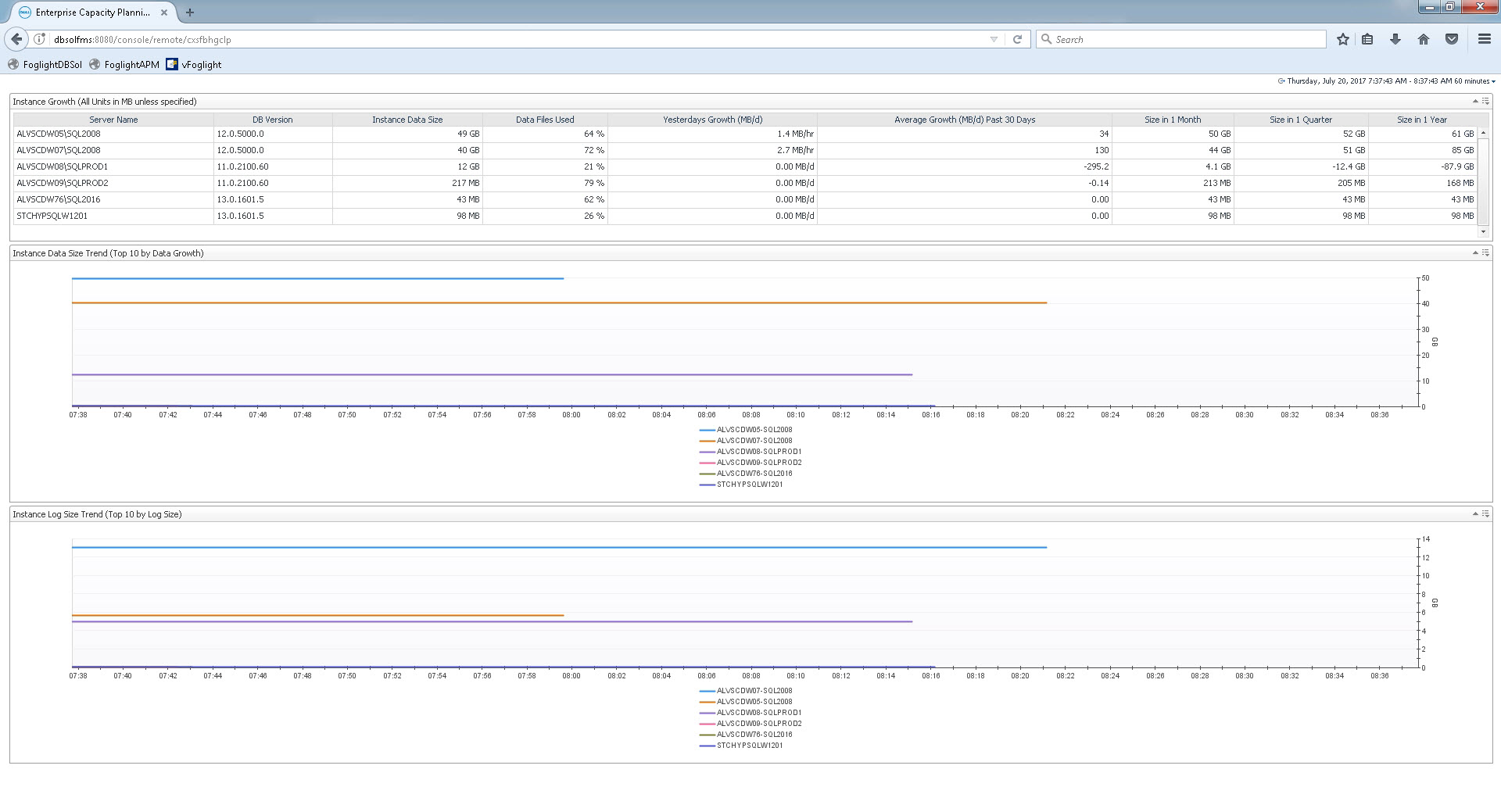This screenshot has width=1501, height=812.
Task: Click the browser back arrow button
Action: (16, 39)
